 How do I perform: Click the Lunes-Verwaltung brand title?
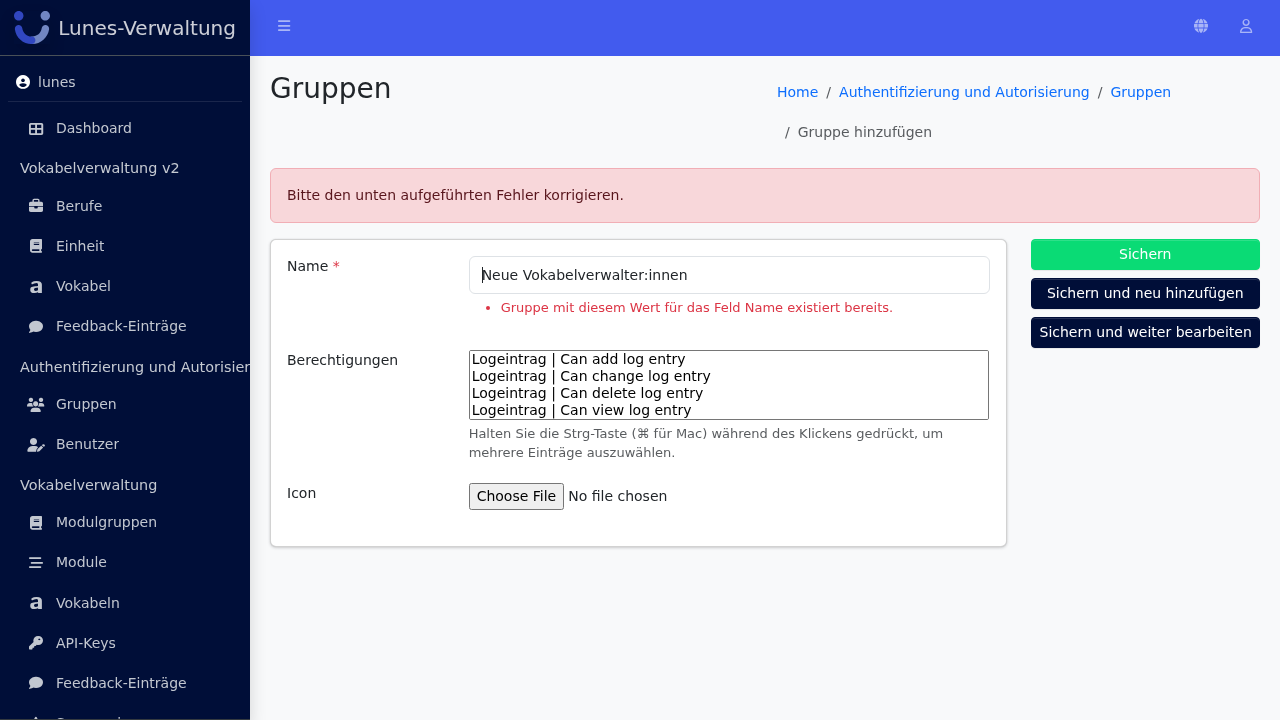tap(147, 28)
